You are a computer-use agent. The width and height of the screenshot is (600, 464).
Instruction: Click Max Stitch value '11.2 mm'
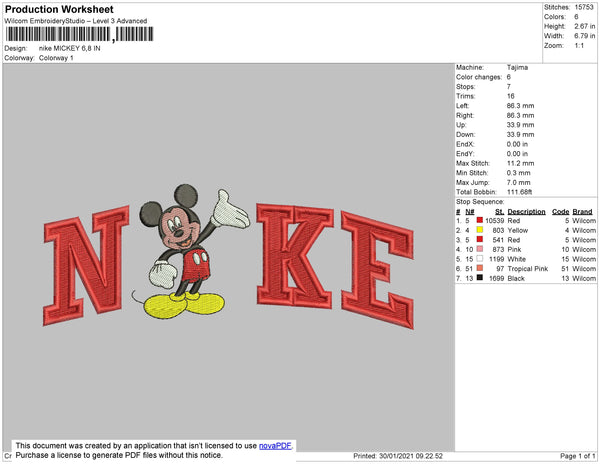(520, 163)
